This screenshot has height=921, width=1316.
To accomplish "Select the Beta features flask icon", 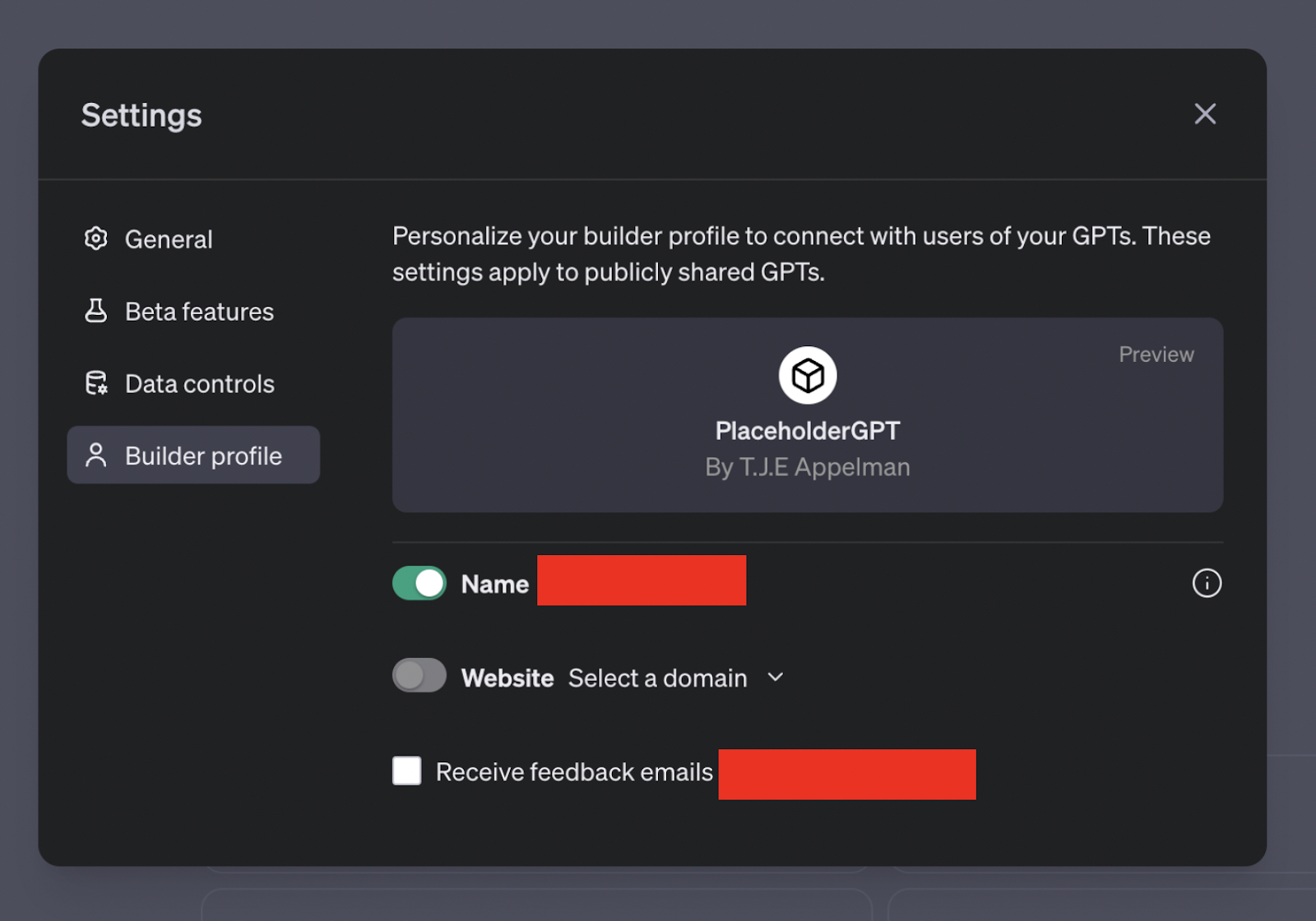I will pyautogui.click(x=96, y=311).
